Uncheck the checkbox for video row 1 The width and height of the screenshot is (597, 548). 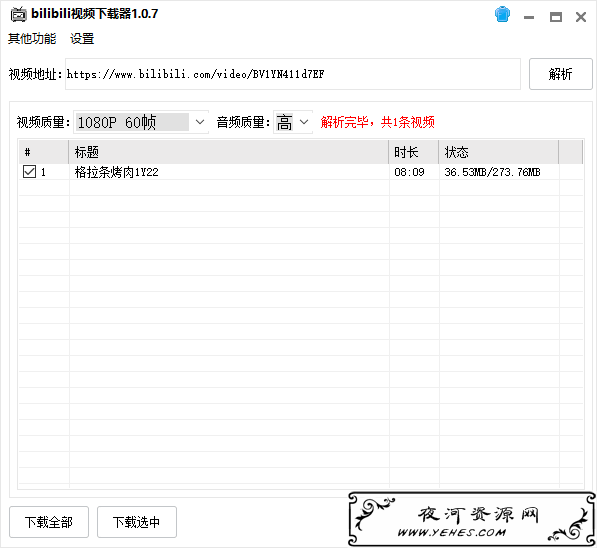pyautogui.click(x=29, y=172)
